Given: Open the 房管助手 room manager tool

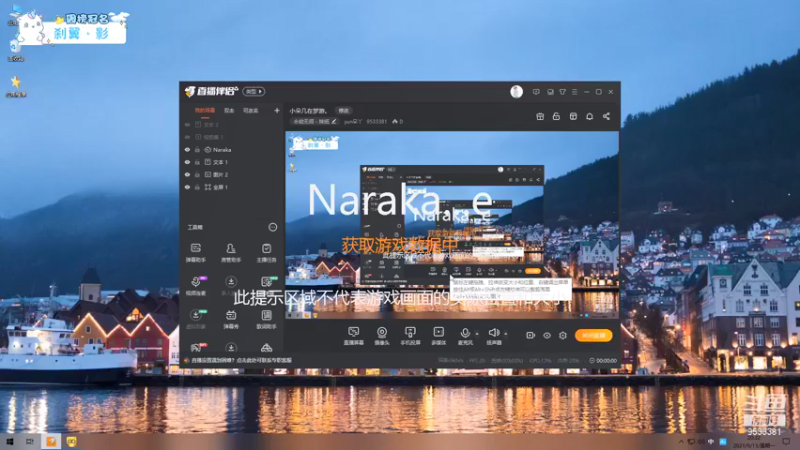Looking at the screenshot, I should [231, 253].
